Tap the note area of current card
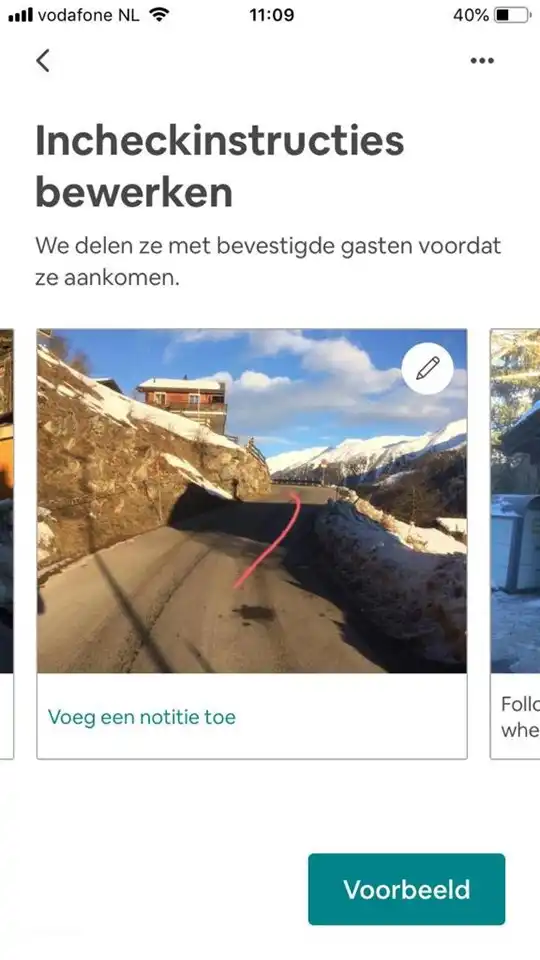 tap(252, 716)
